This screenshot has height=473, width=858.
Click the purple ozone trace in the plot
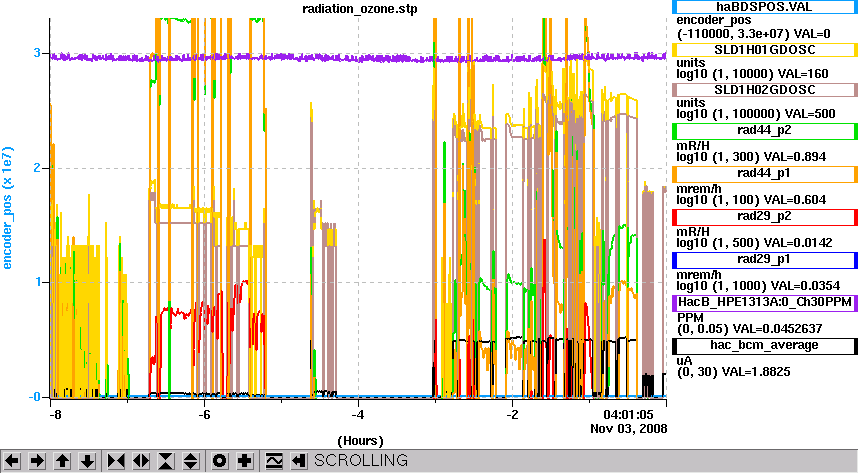pos(358,57)
